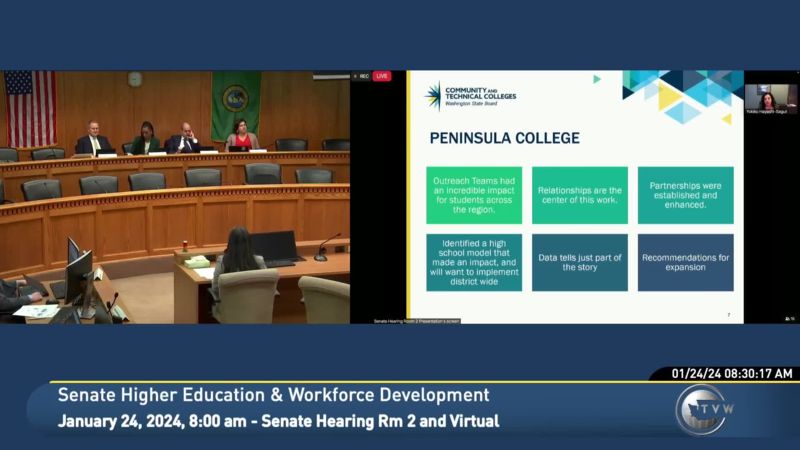The width and height of the screenshot is (800, 450).
Task: Click the 01/24/24 08:30:17 AM timestamp
Action: [732, 373]
